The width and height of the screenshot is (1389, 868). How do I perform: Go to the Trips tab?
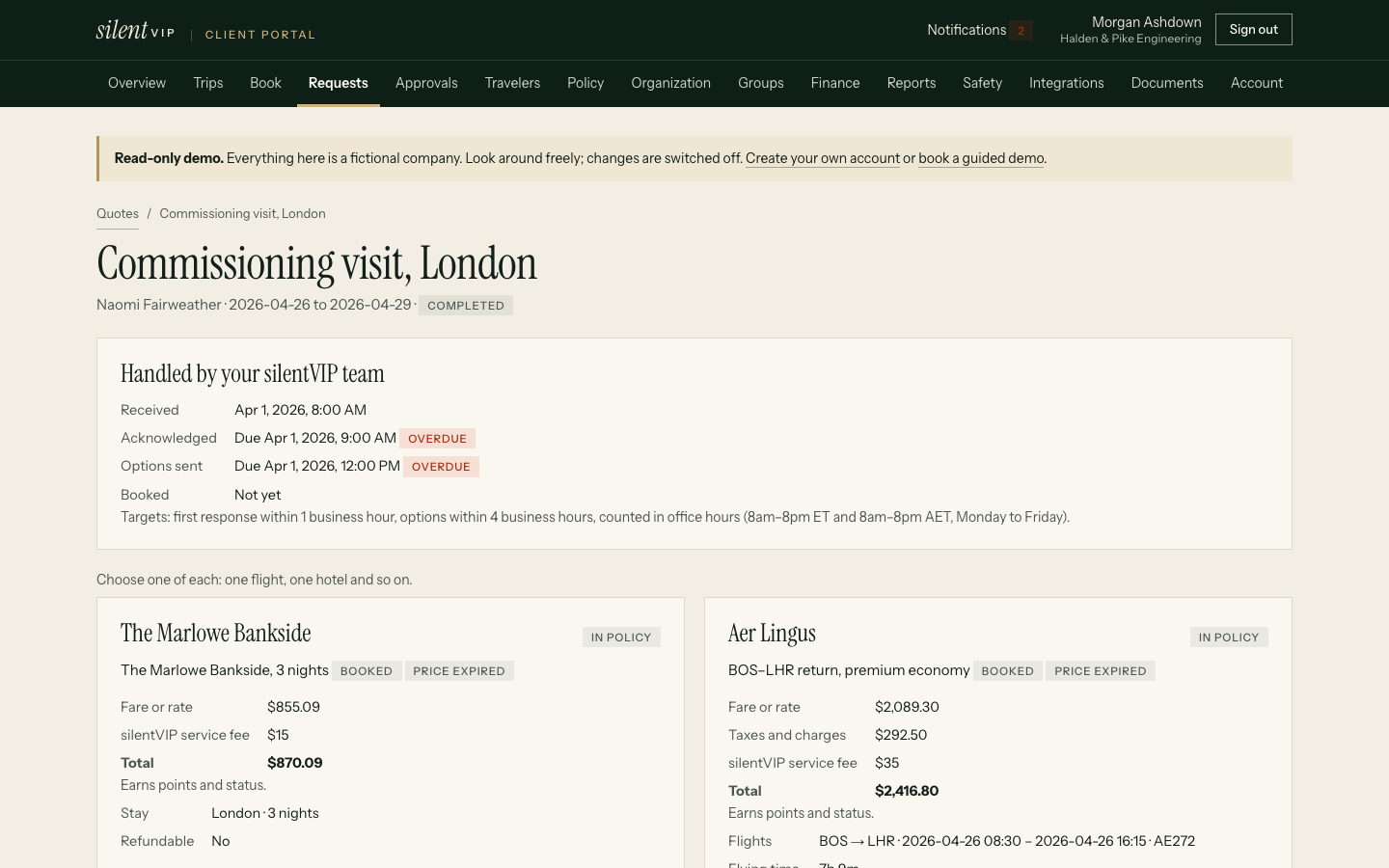point(208,83)
